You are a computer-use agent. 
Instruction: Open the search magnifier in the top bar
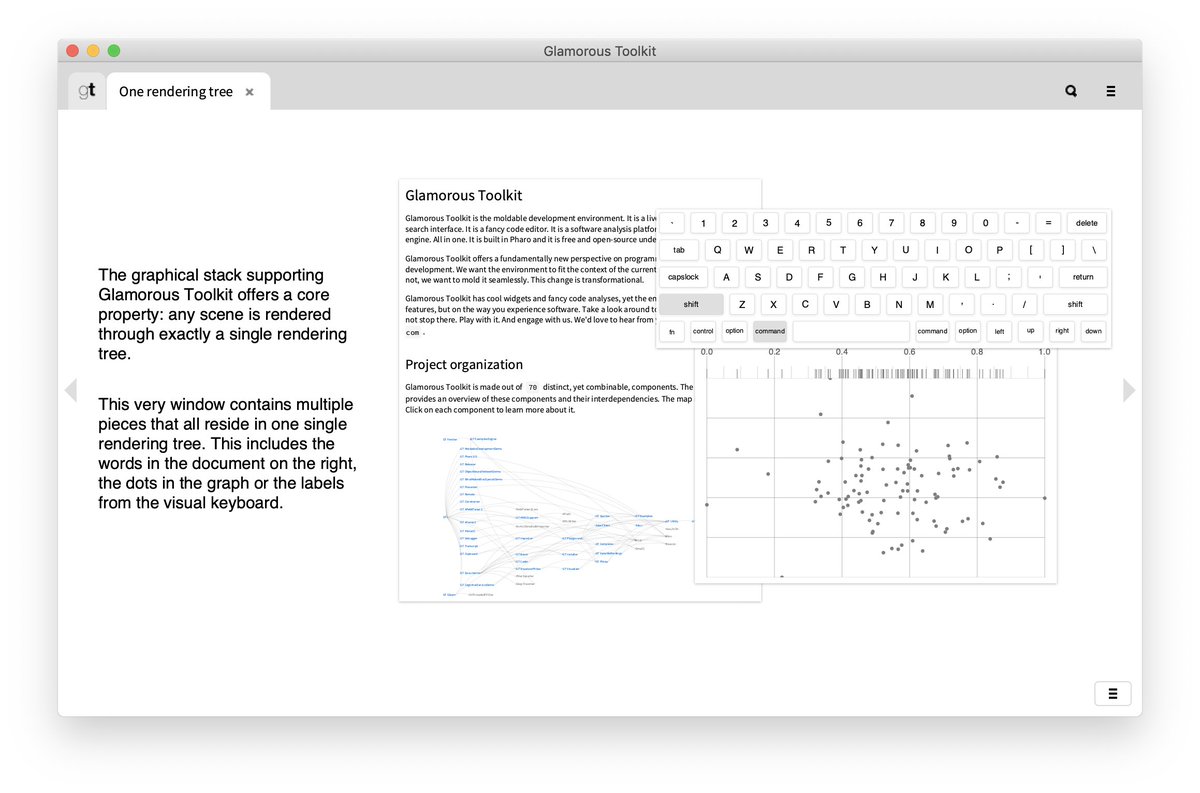(x=1071, y=91)
